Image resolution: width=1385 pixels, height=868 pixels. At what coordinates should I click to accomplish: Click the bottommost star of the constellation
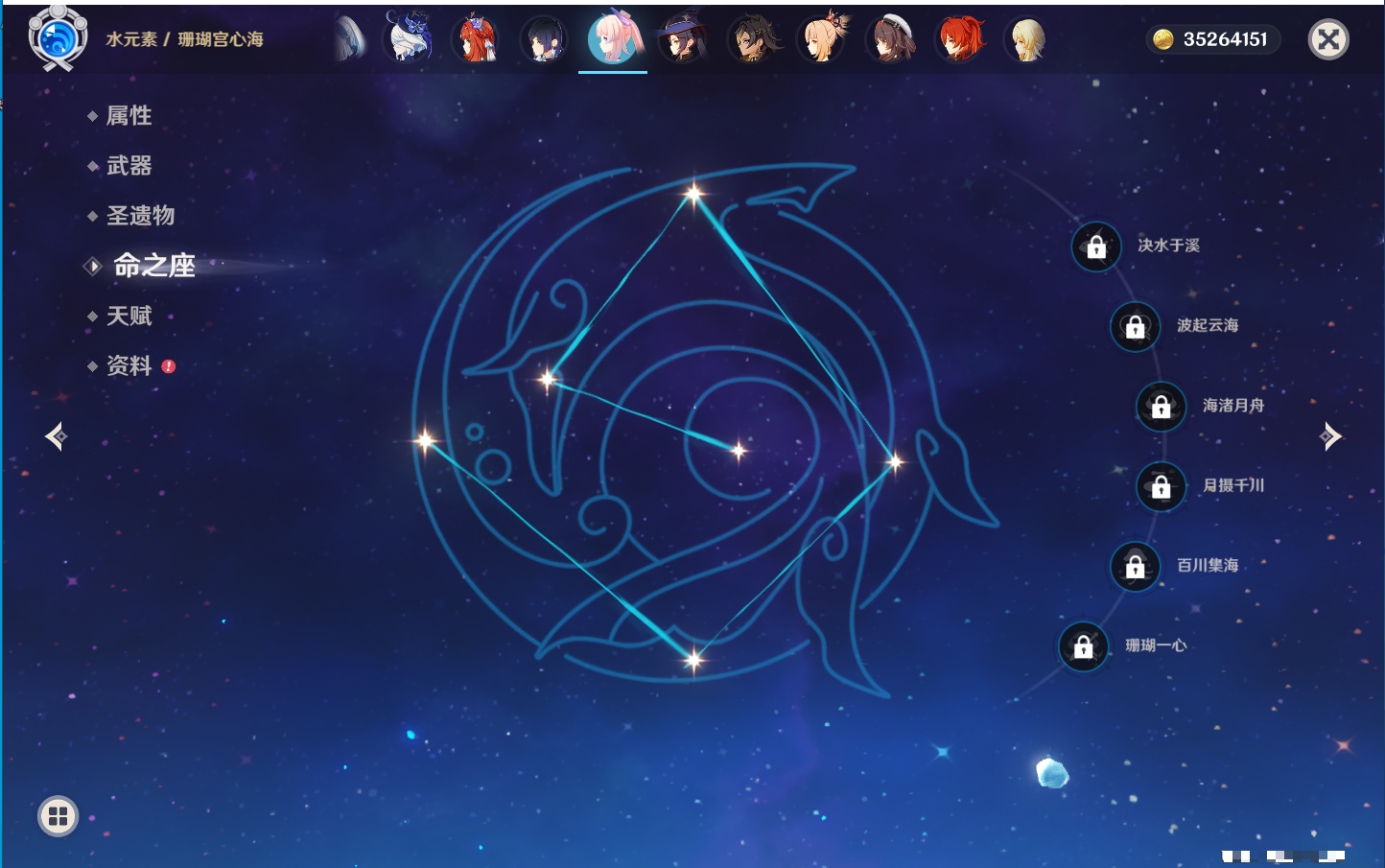point(693,659)
